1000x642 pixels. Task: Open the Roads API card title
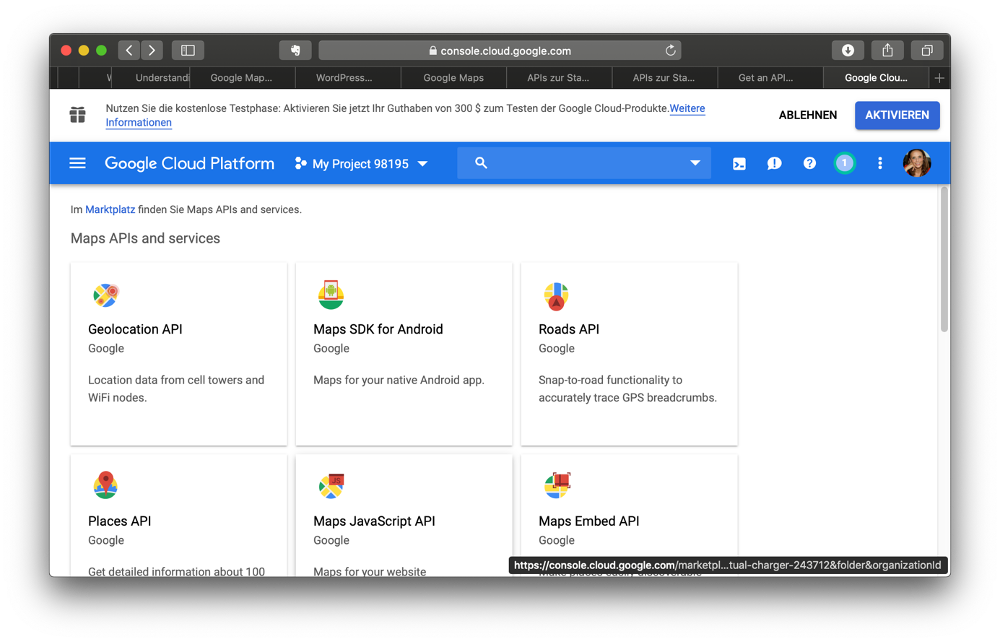click(x=569, y=329)
